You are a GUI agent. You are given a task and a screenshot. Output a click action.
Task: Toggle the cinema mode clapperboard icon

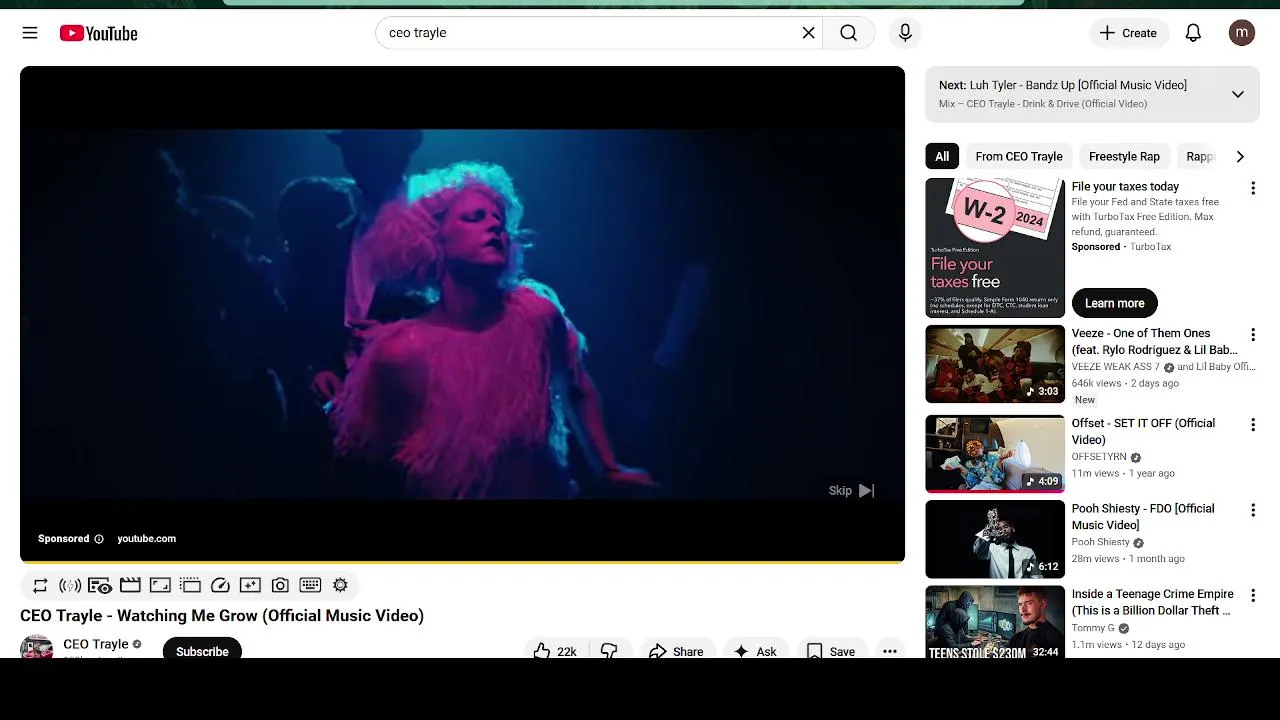[130, 585]
